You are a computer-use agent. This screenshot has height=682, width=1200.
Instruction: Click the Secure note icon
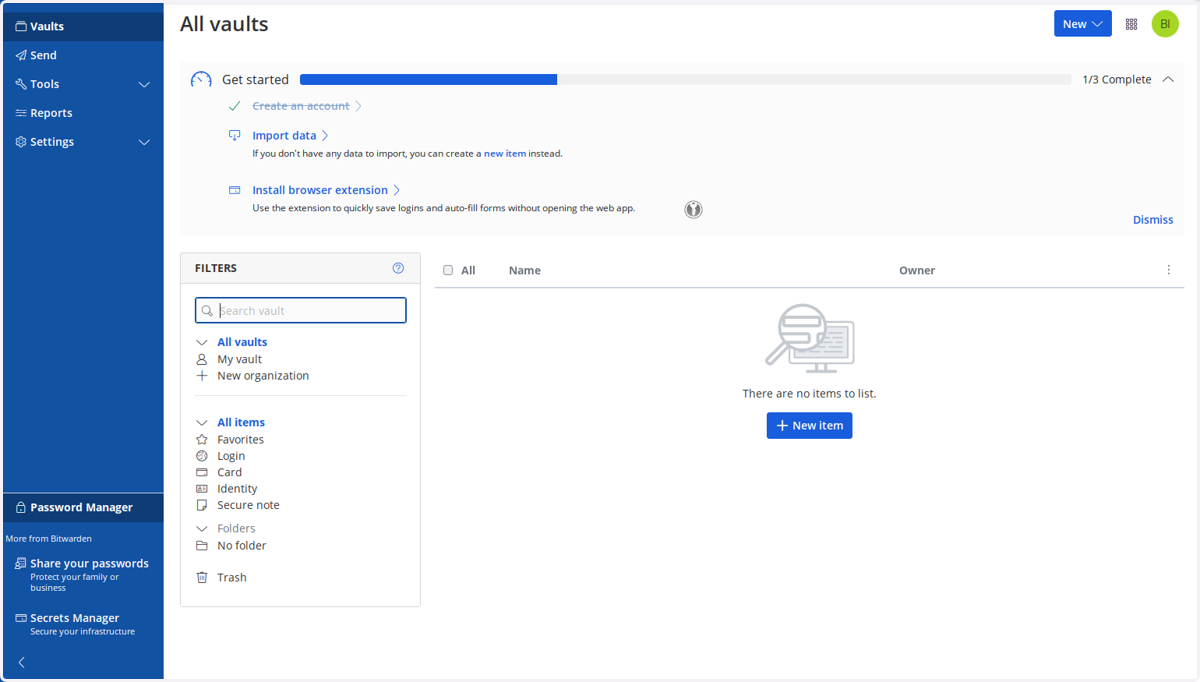click(x=202, y=505)
